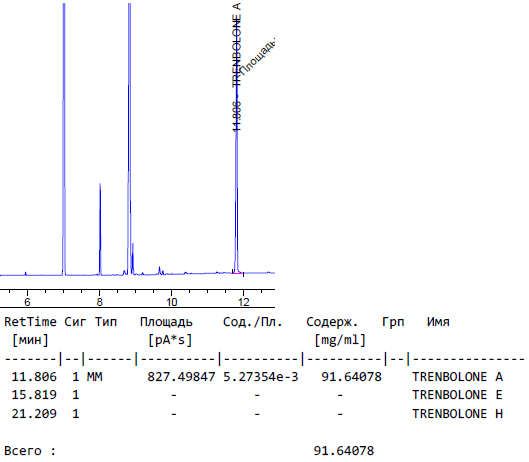Click the small peak at 8 minutes
Image resolution: width=529 pixels, height=462 pixels.
pos(100,229)
